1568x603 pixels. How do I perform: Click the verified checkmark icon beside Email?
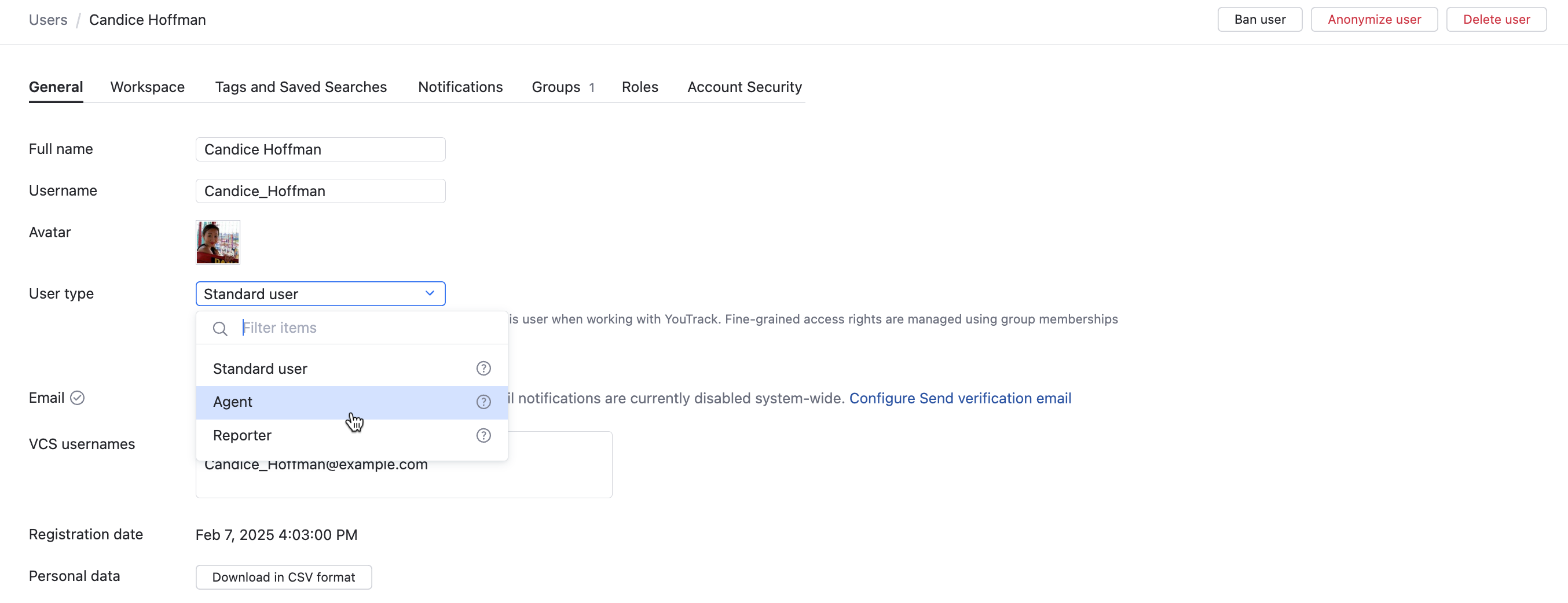coord(78,398)
